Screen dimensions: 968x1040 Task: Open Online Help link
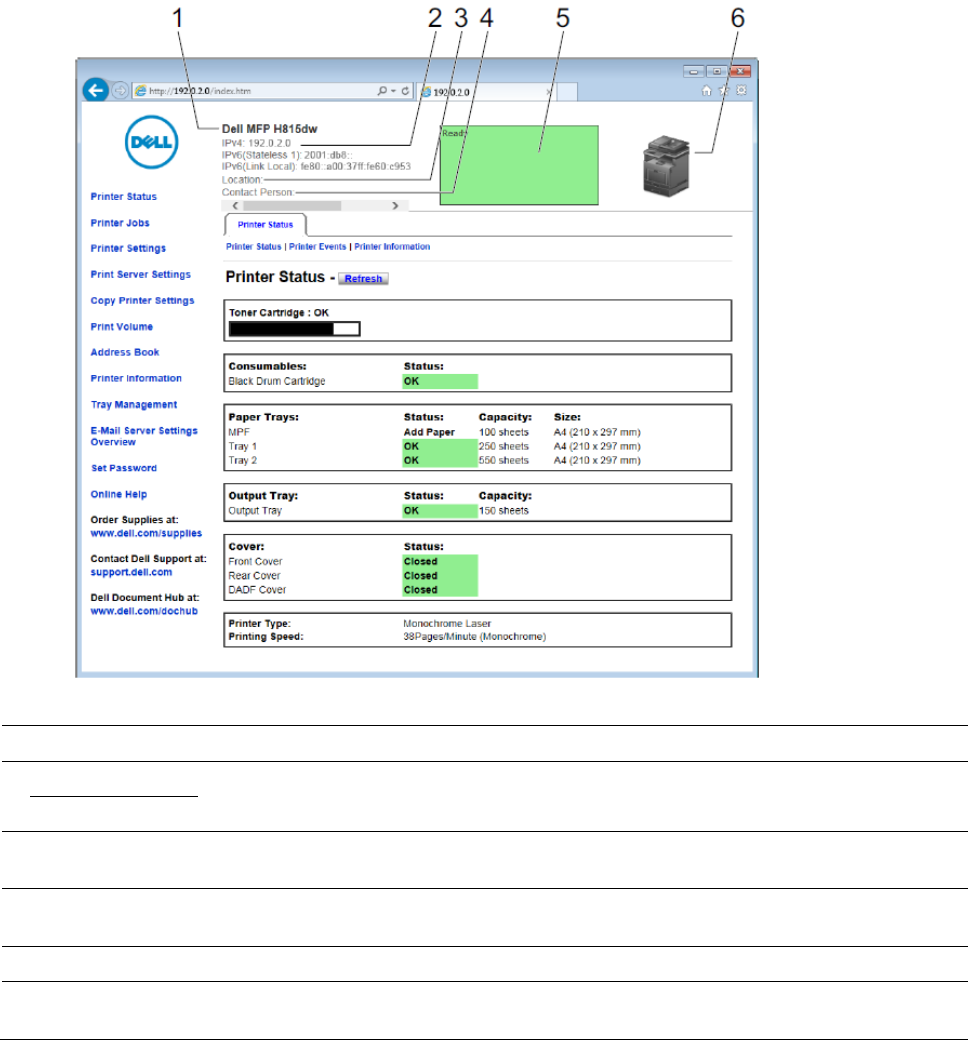pyautogui.click(x=119, y=494)
